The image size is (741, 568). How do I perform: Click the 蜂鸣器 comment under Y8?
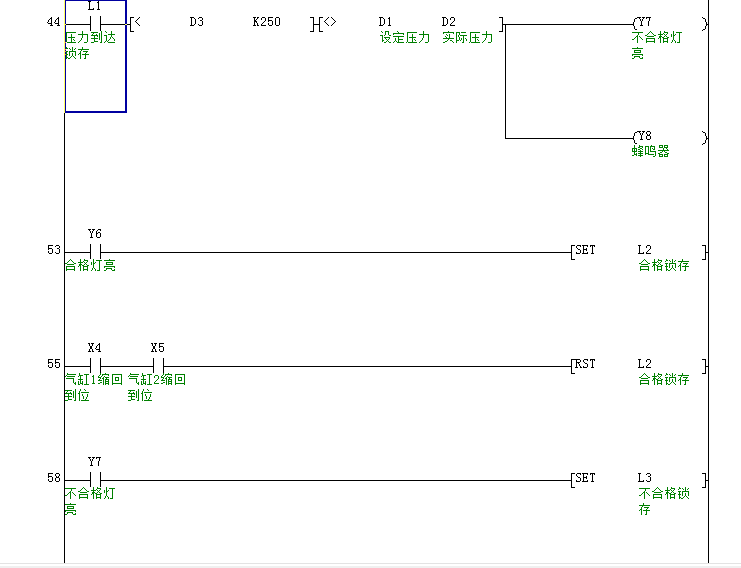click(x=650, y=152)
